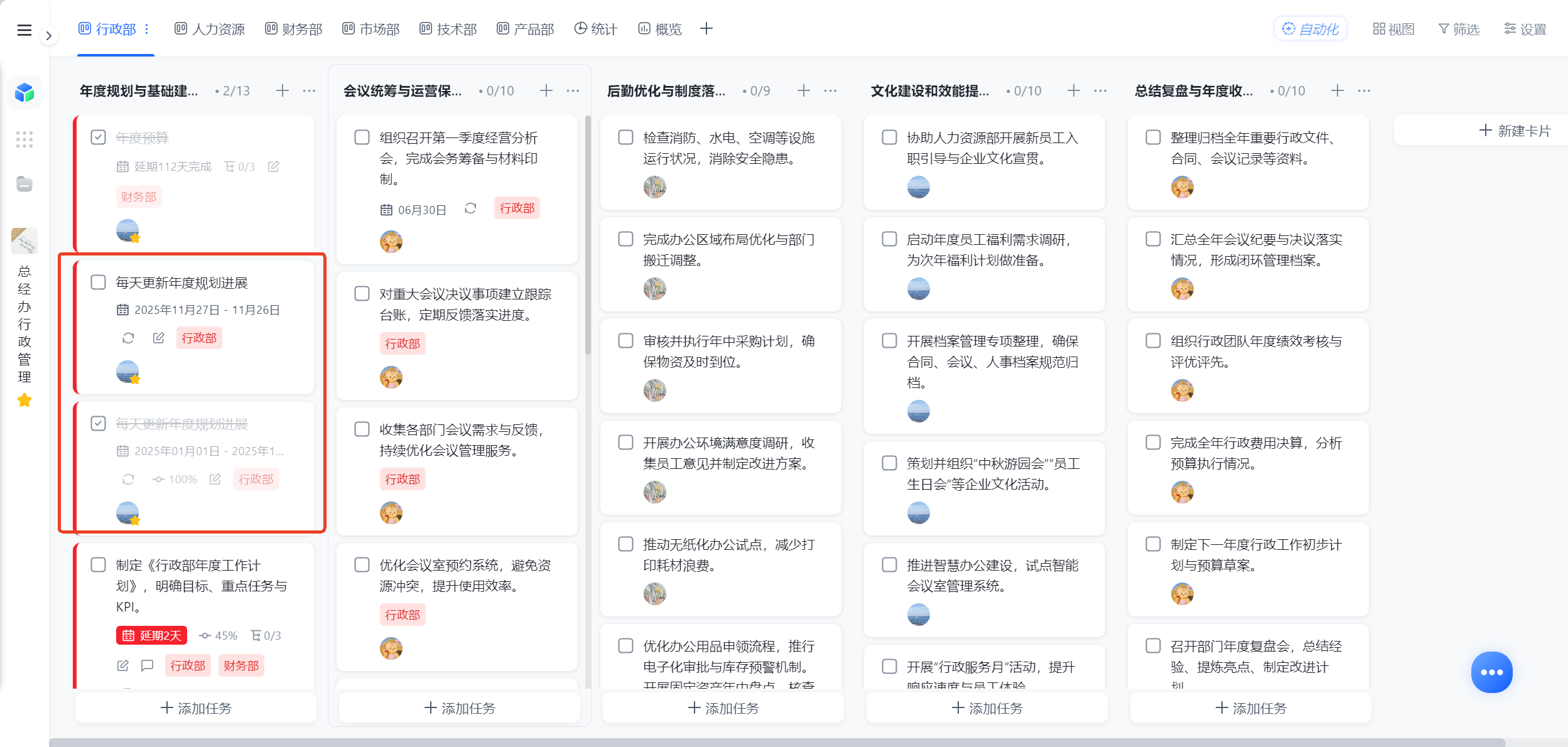Viewport: 1568px width, 747px height.
Task: Open more options for 年度规划与基础建 column
Action: click(x=309, y=90)
